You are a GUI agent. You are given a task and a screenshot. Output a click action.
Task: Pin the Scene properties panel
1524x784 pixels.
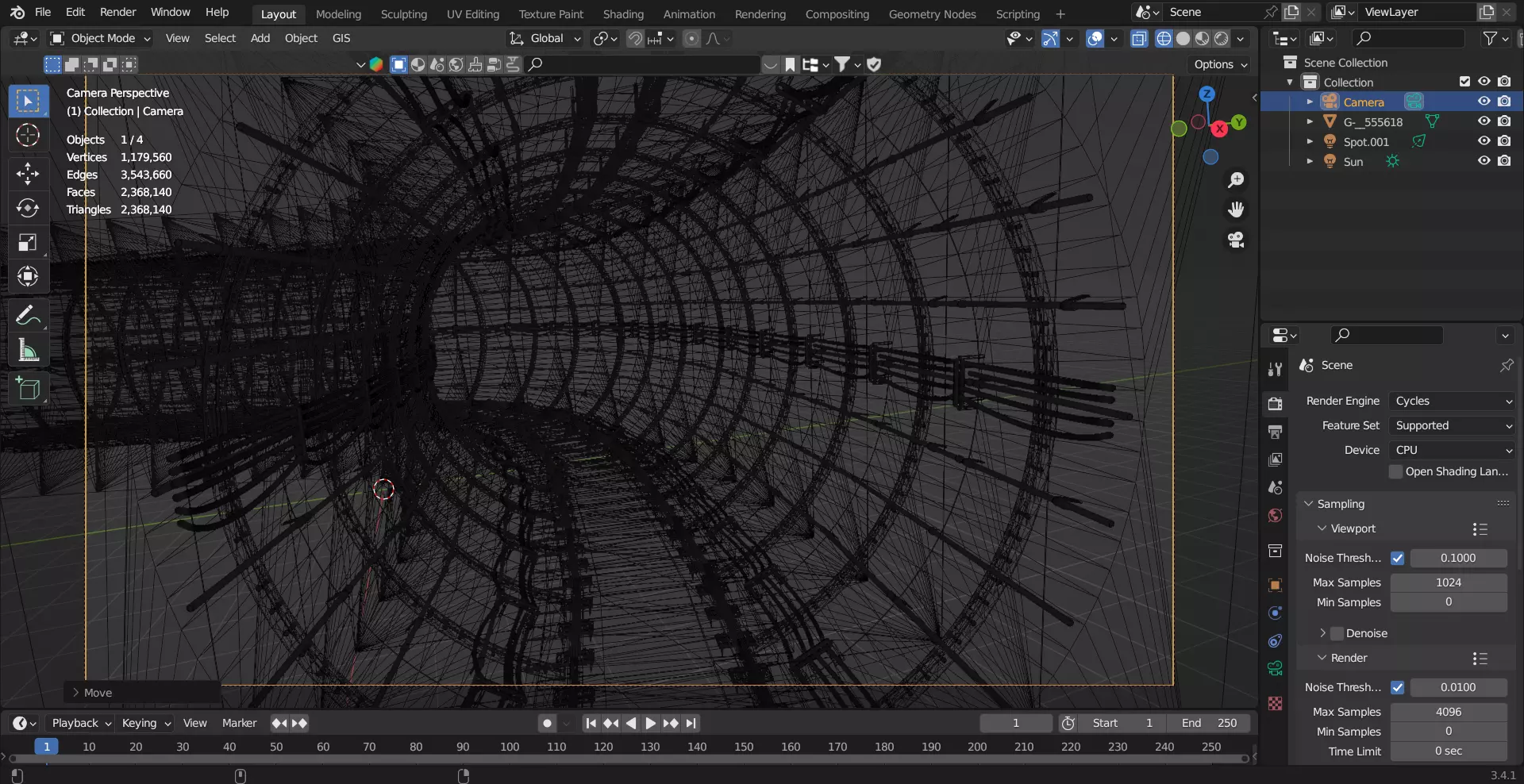[1506, 365]
